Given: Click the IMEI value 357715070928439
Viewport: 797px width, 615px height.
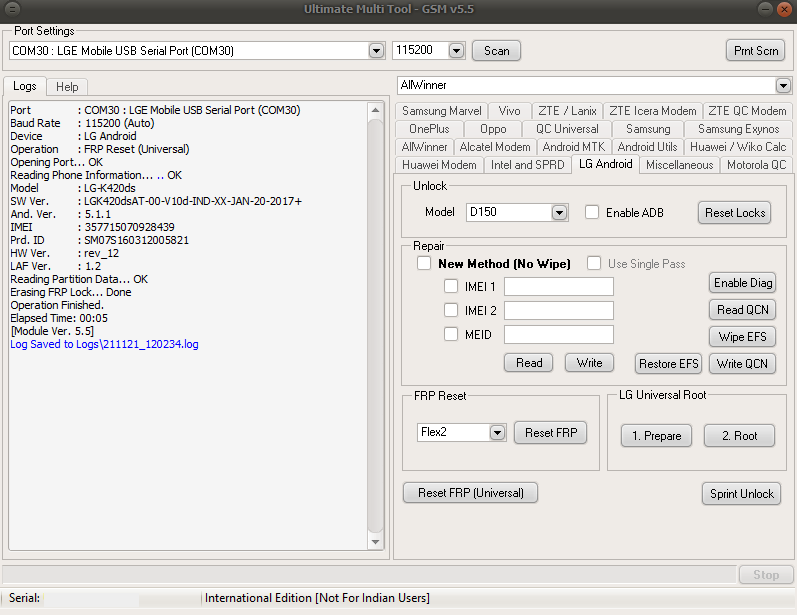Looking at the screenshot, I should coord(130,227).
